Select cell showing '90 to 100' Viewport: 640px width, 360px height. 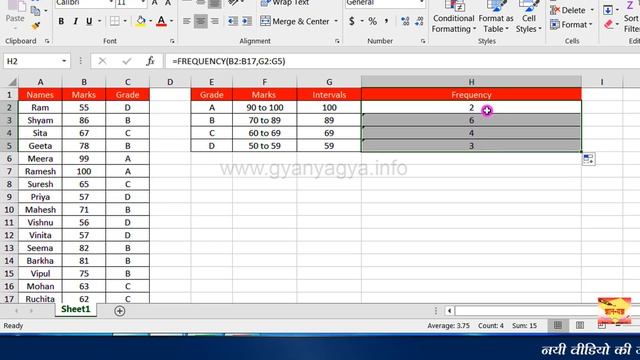click(264, 107)
